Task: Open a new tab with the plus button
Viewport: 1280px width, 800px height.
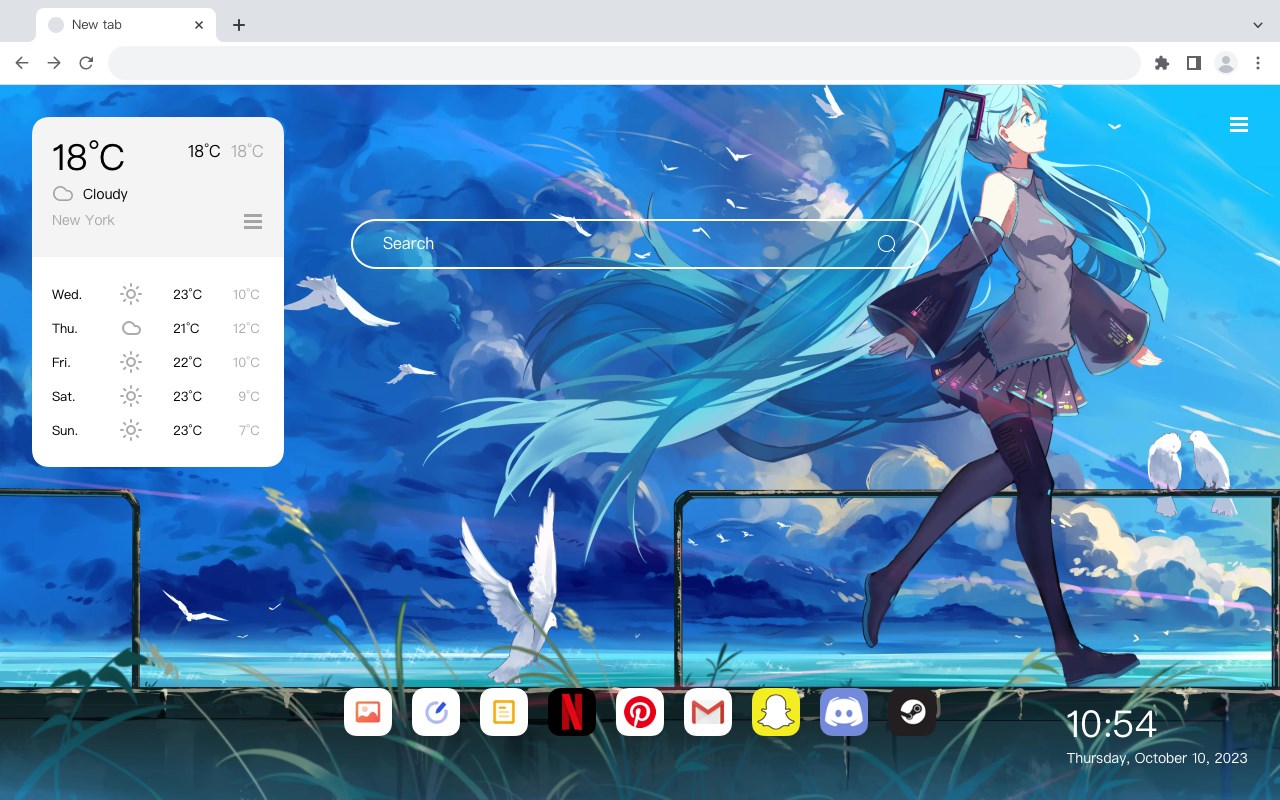Action: (238, 25)
